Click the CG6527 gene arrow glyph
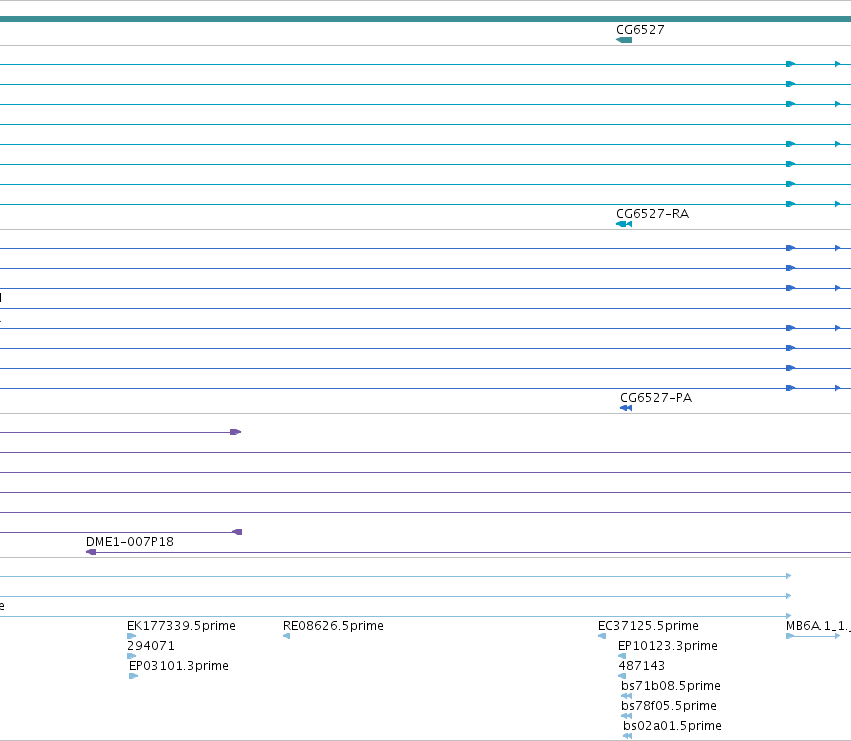 pos(624,40)
